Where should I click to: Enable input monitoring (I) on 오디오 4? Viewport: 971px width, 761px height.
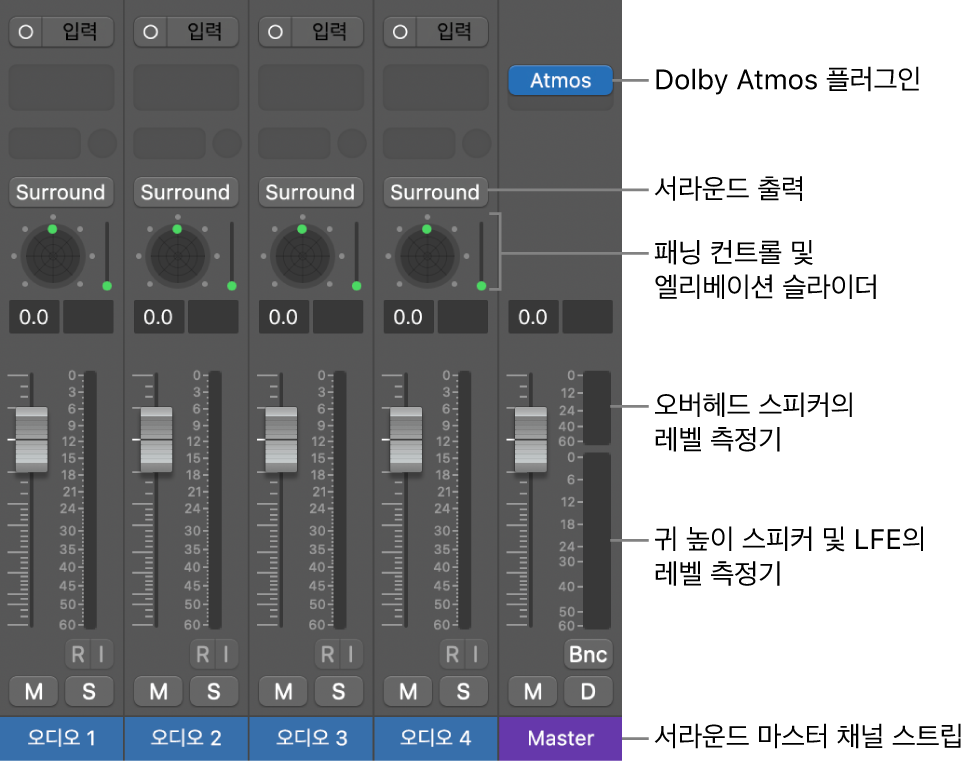[x=476, y=654]
